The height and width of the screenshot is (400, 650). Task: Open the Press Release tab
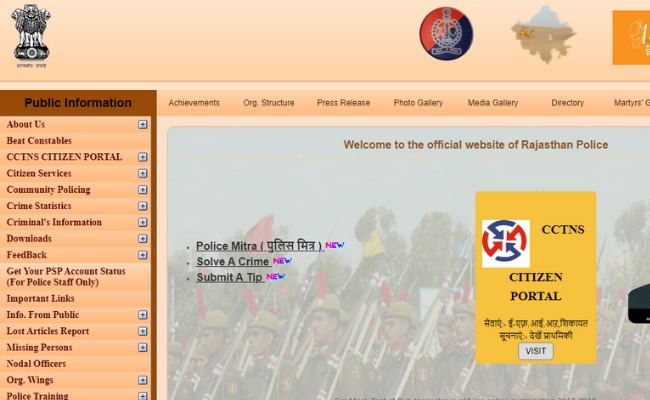(343, 103)
